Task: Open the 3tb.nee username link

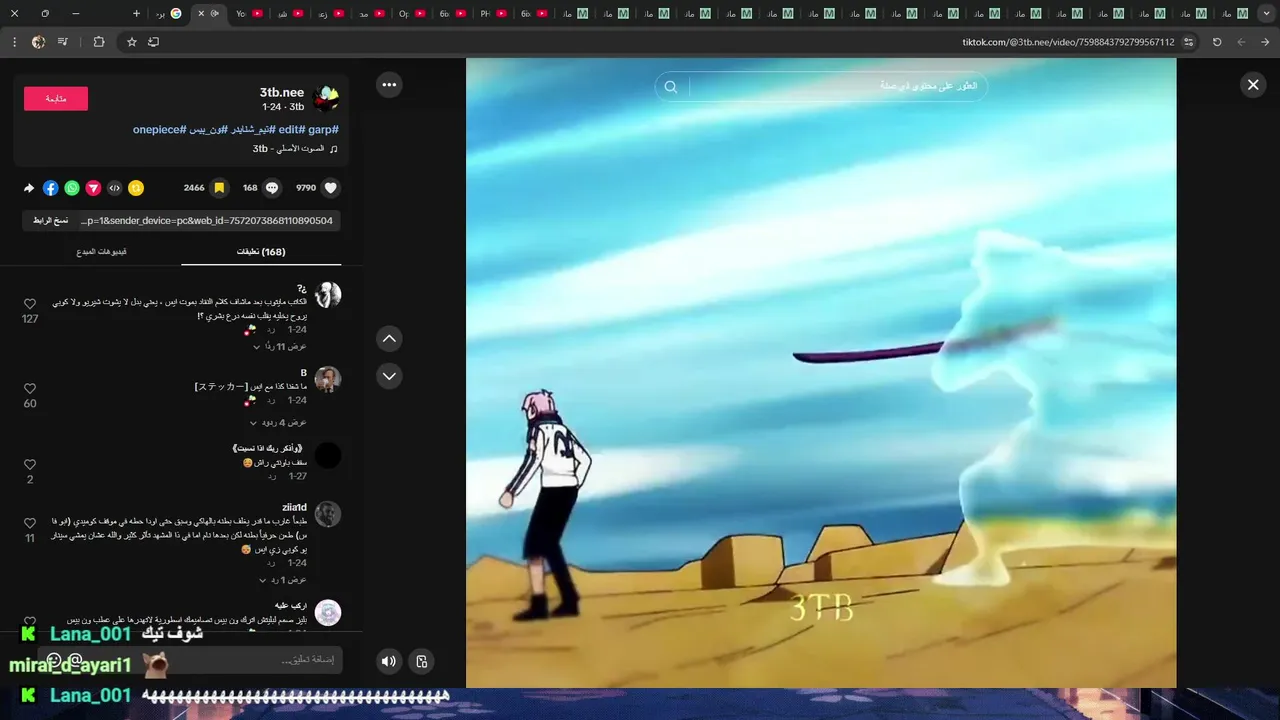Action: [282, 92]
